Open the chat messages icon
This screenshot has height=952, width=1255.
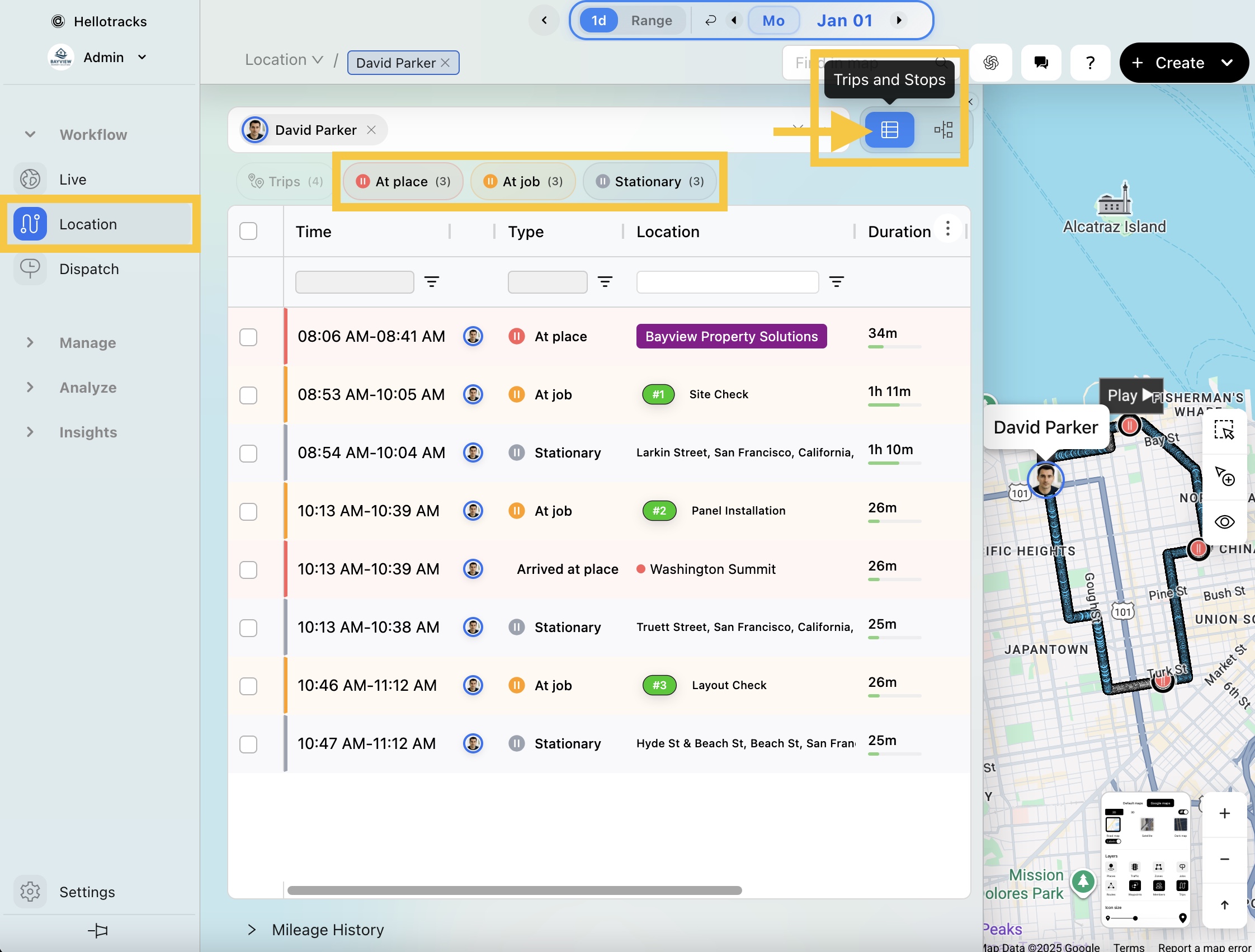tap(1040, 63)
